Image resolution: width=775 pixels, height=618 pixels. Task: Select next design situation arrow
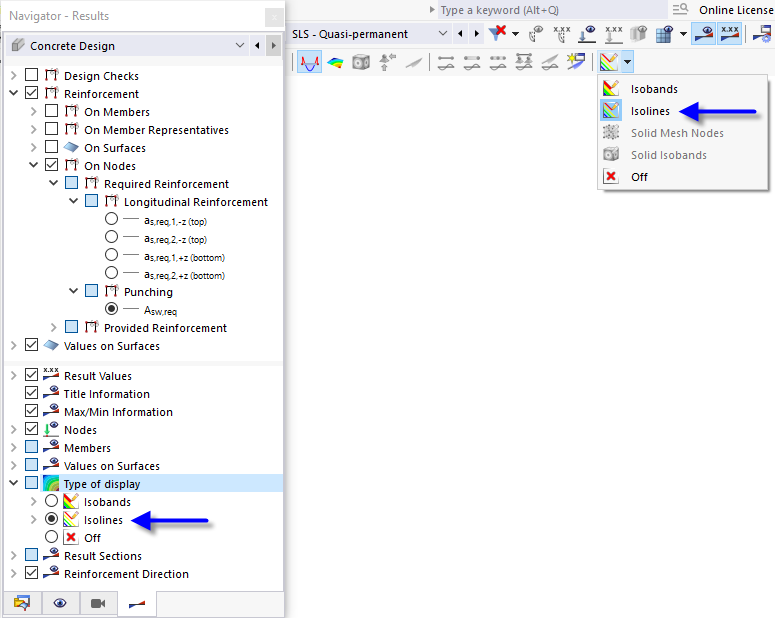click(476, 34)
